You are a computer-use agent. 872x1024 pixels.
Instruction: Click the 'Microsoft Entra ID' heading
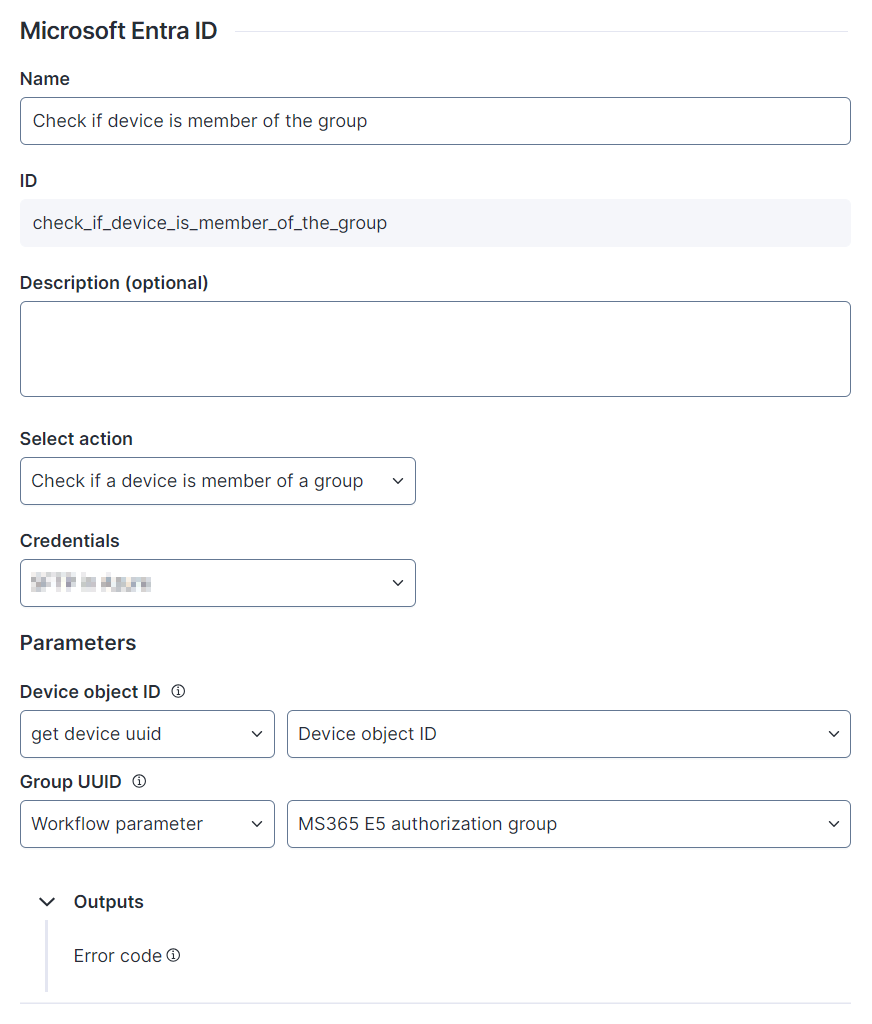click(x=117, y=31)
